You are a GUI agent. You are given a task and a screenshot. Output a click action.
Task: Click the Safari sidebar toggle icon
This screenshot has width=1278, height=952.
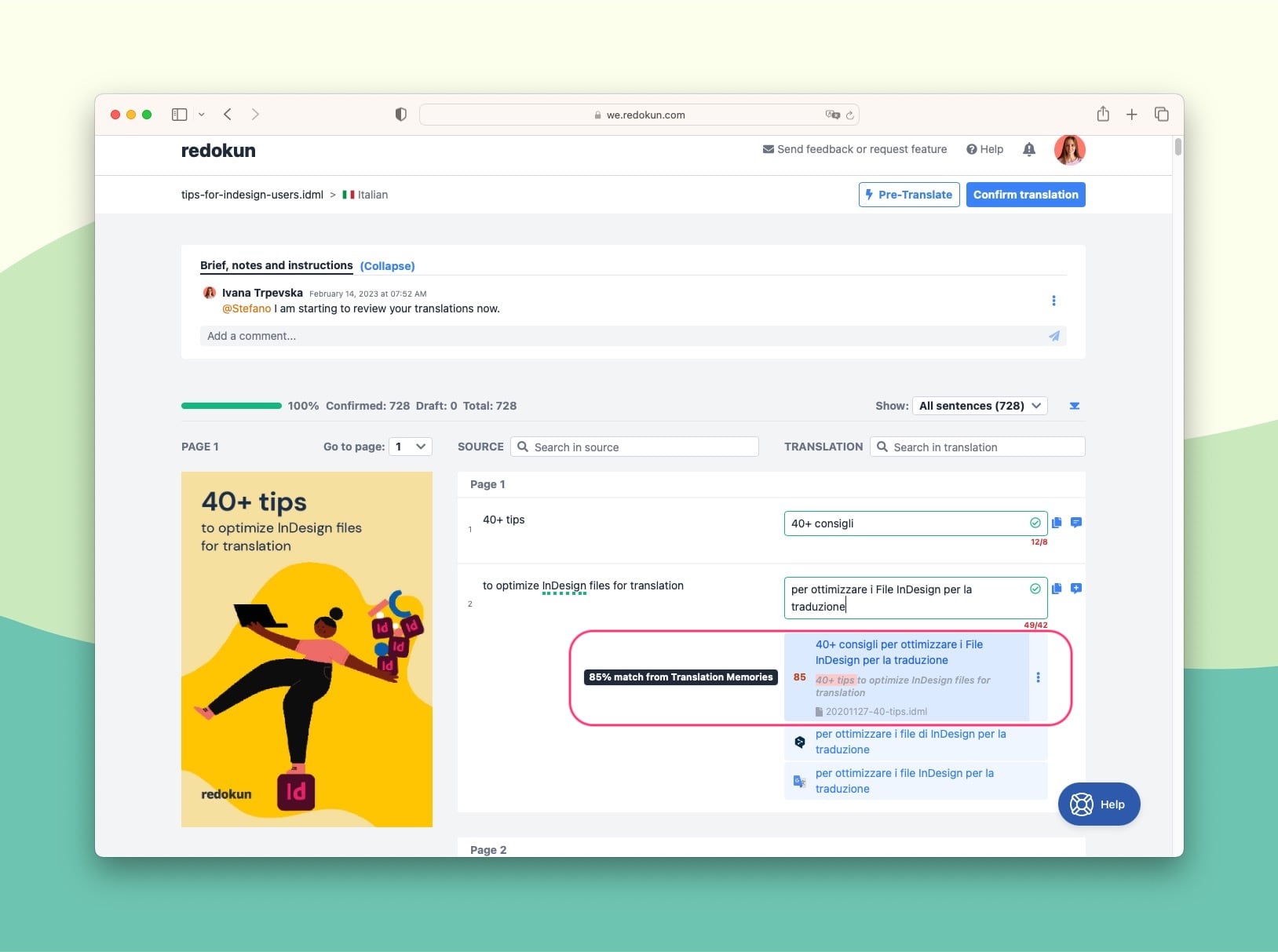(x=179, y=115)
